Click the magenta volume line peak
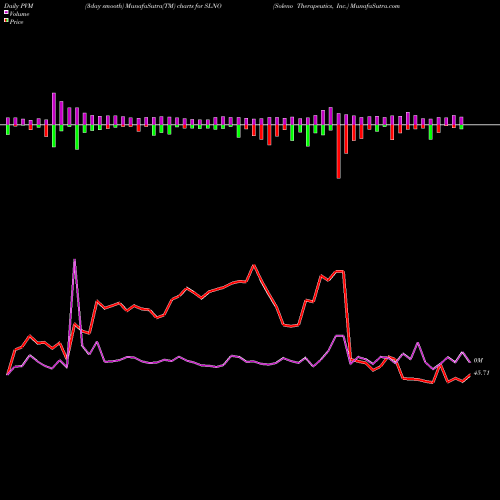The image size is (500, 500). (x=74, y=260)
